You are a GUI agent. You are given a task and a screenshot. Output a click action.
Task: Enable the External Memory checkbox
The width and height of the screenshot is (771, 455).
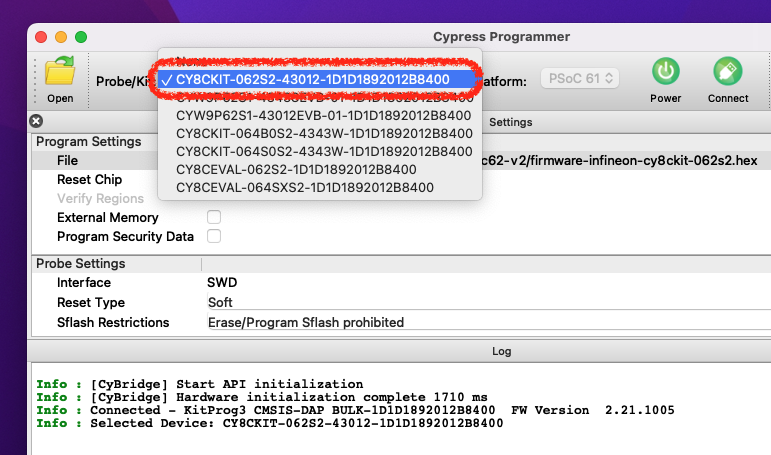click(214, 217)
